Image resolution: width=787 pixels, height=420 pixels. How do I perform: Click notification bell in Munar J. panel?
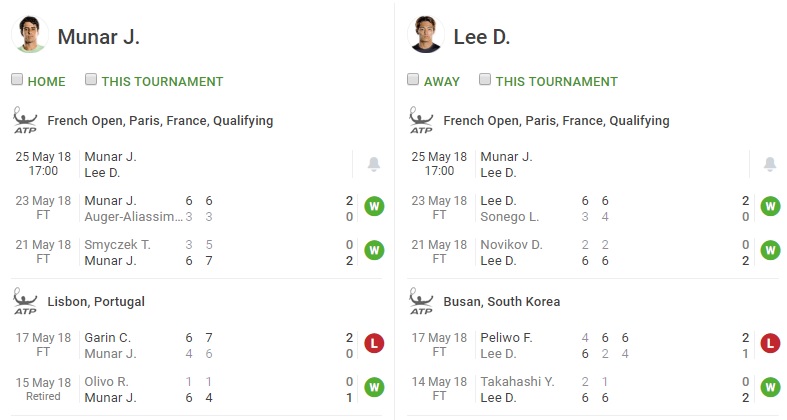coord(373,164)
